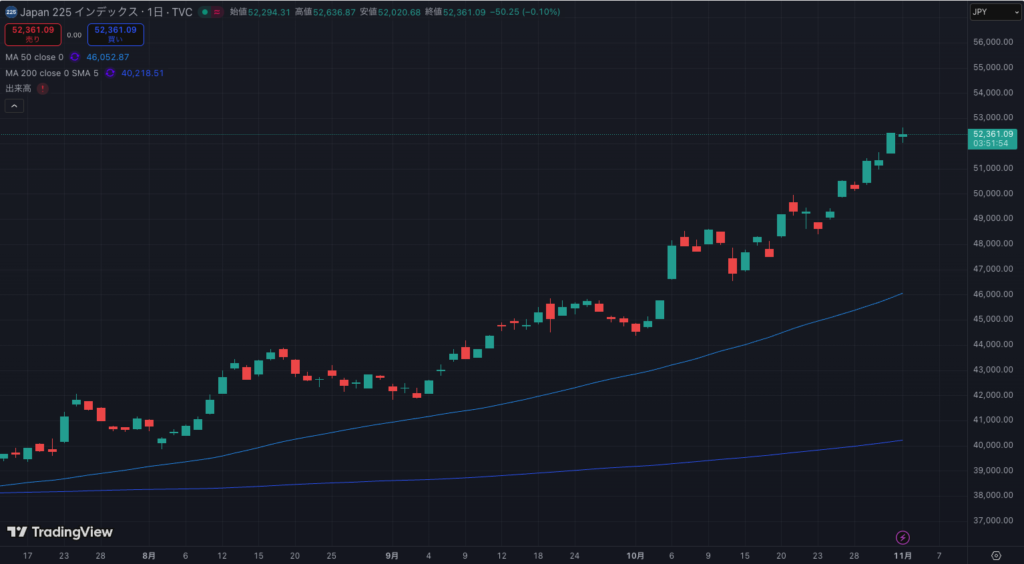The image size is (1024, 564).
Task: Click the red volume error warning icon
Action: (x=42, y=88)
